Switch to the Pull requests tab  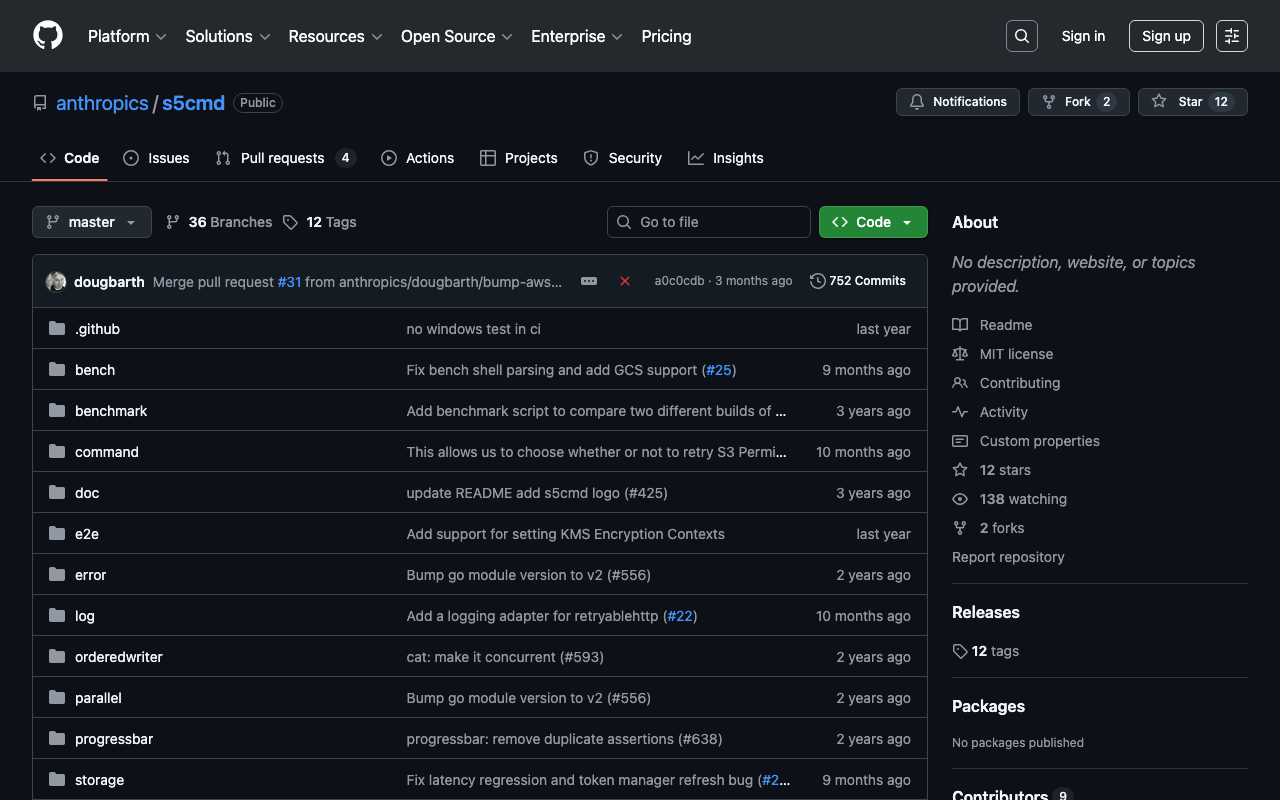[283, 158]
